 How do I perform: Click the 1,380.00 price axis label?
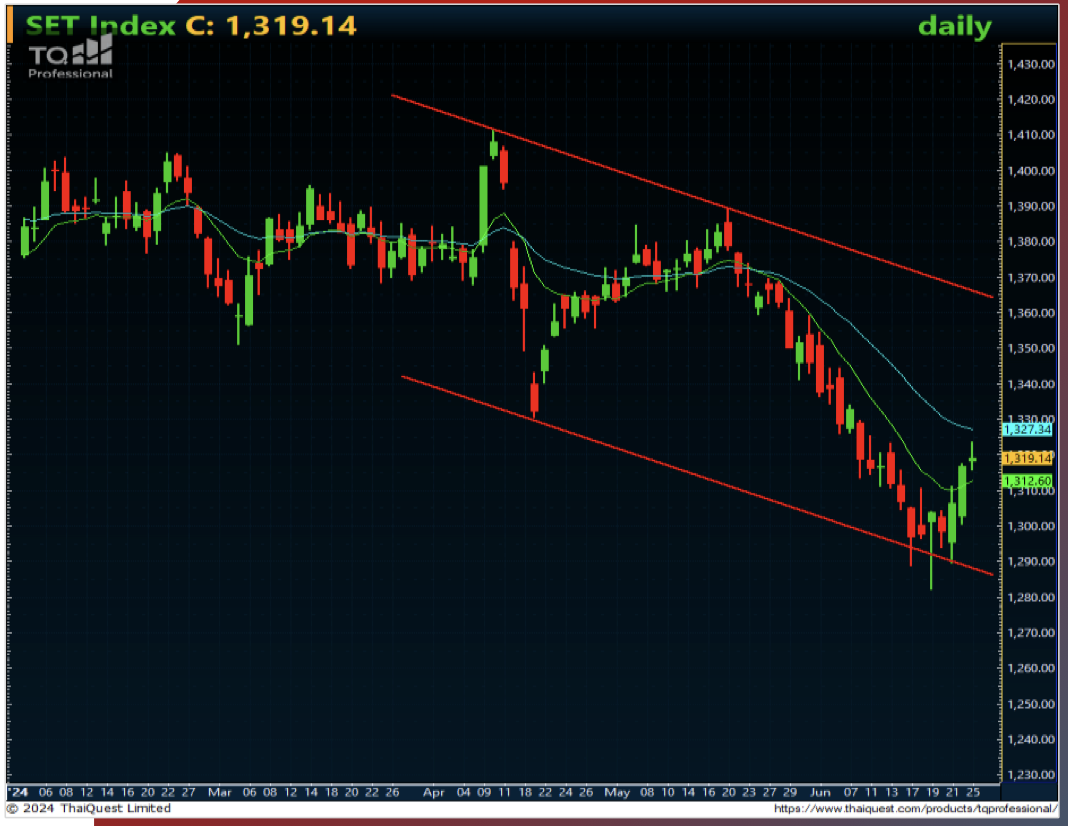(x=1031, y=242)
